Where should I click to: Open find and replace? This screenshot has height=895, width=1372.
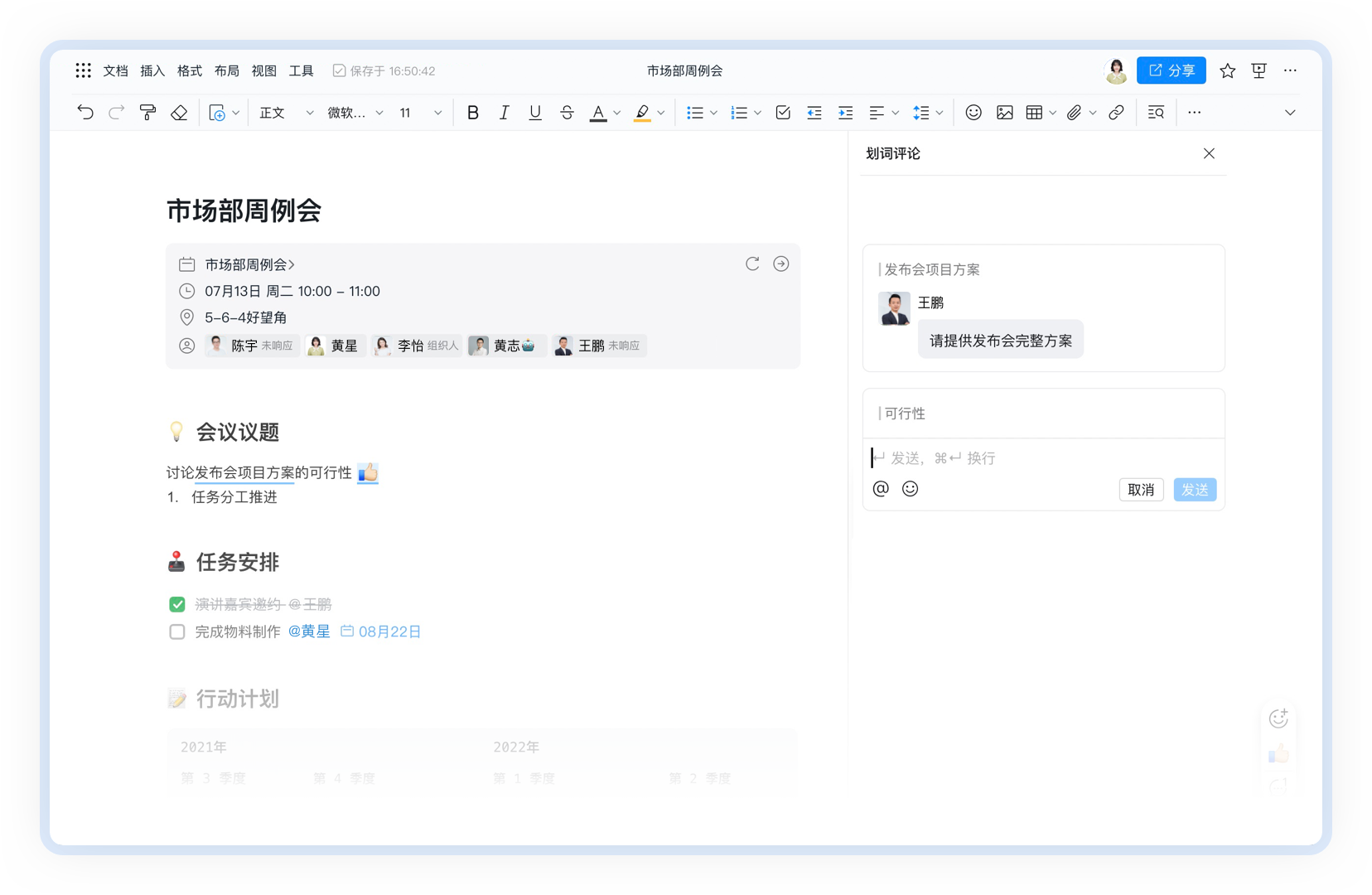click(x=1155, y=112)
